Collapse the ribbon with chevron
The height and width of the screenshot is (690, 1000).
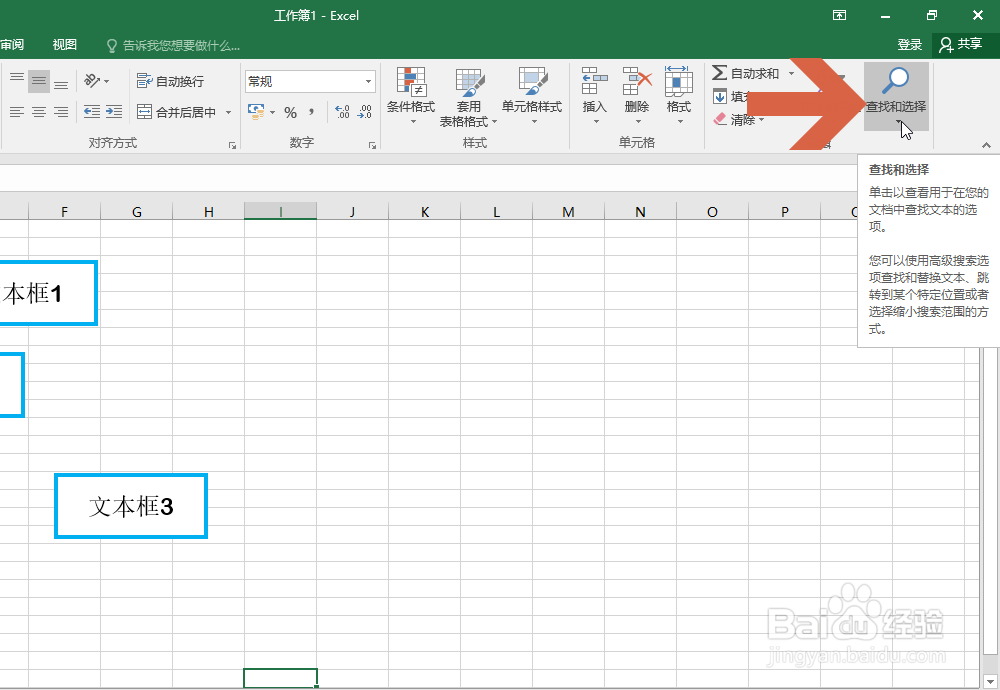(x=986, y=145)
